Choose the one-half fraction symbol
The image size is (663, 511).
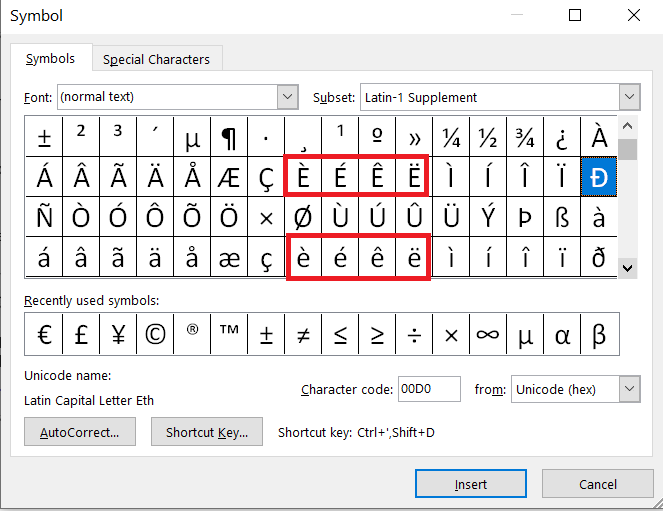click(488, 137)
